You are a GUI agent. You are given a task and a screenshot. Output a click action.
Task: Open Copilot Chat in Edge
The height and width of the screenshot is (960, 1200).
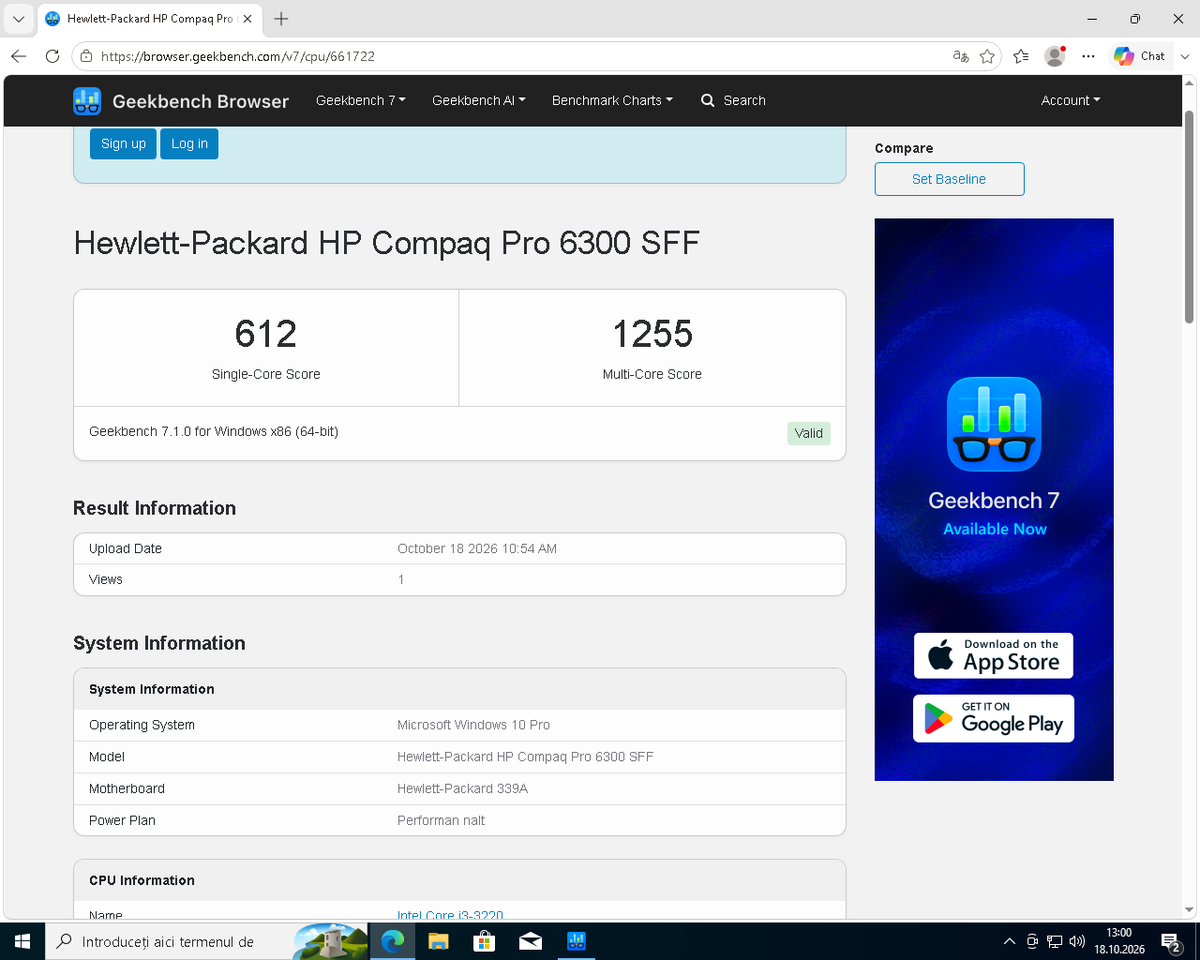tap(1139, 57)
